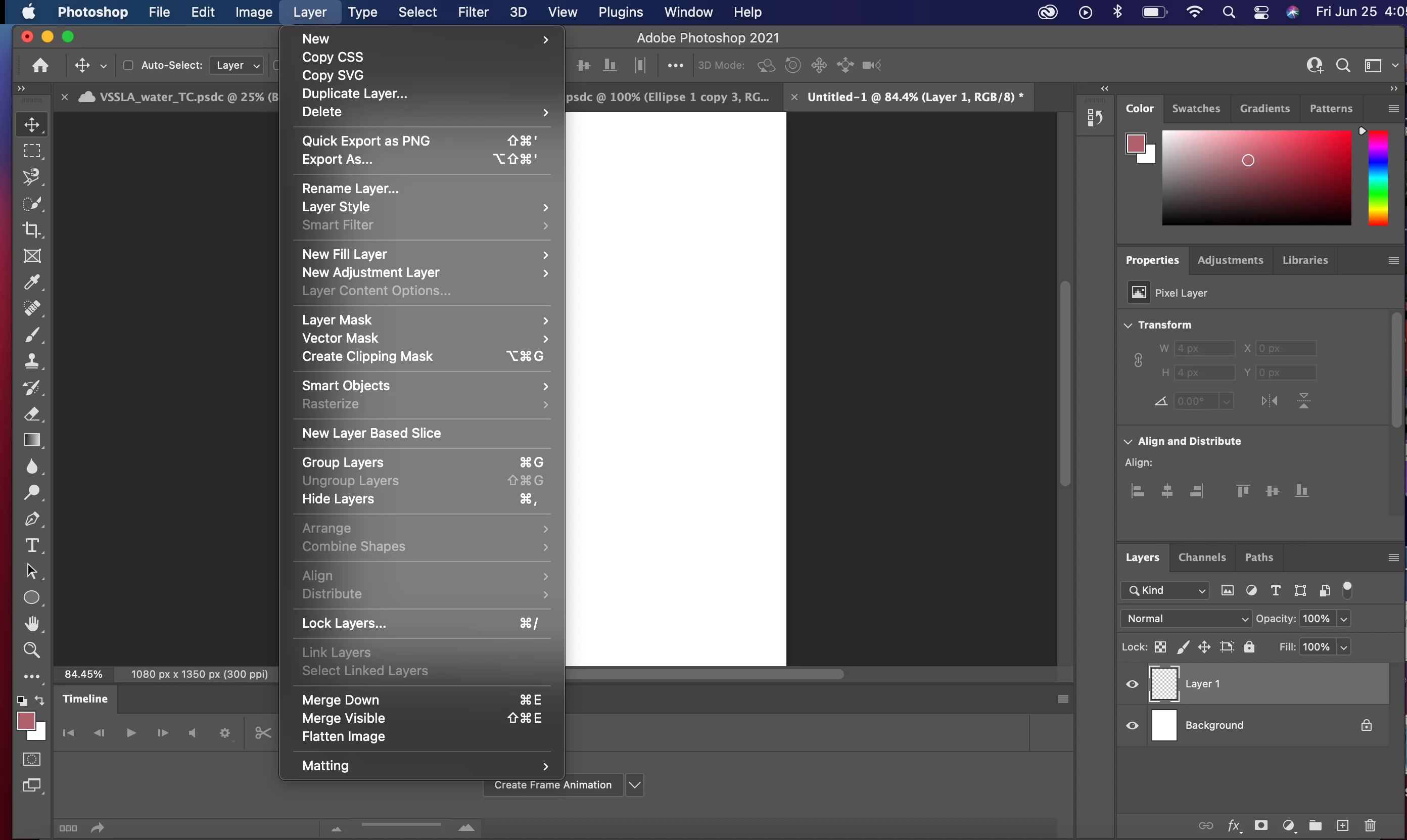Toggle Background layer visibility eye
This screenshot has width=1407, height=840.
coord(1132,725)
